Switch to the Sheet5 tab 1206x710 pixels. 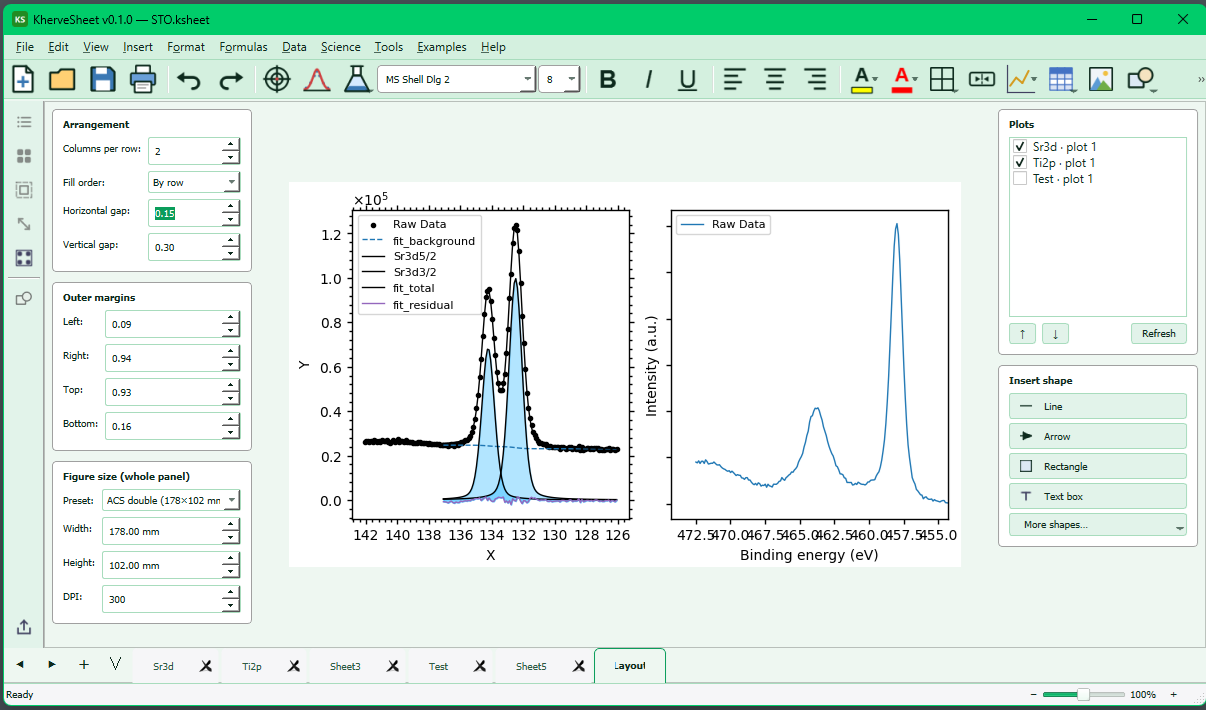click(531, 666)
